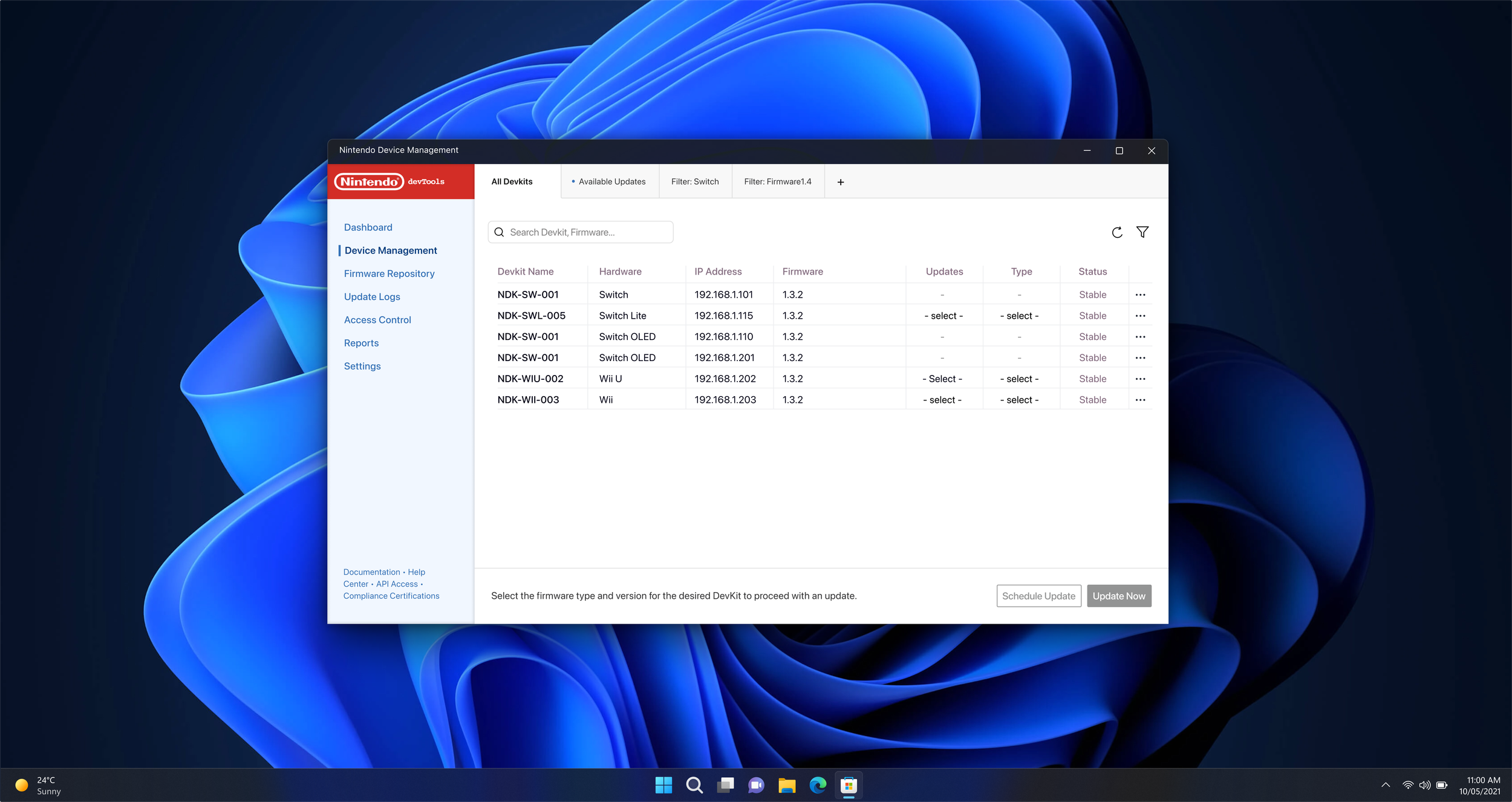The image size is (1512, 802).
Task: Open Access Control section
Action: click(377, 320)
